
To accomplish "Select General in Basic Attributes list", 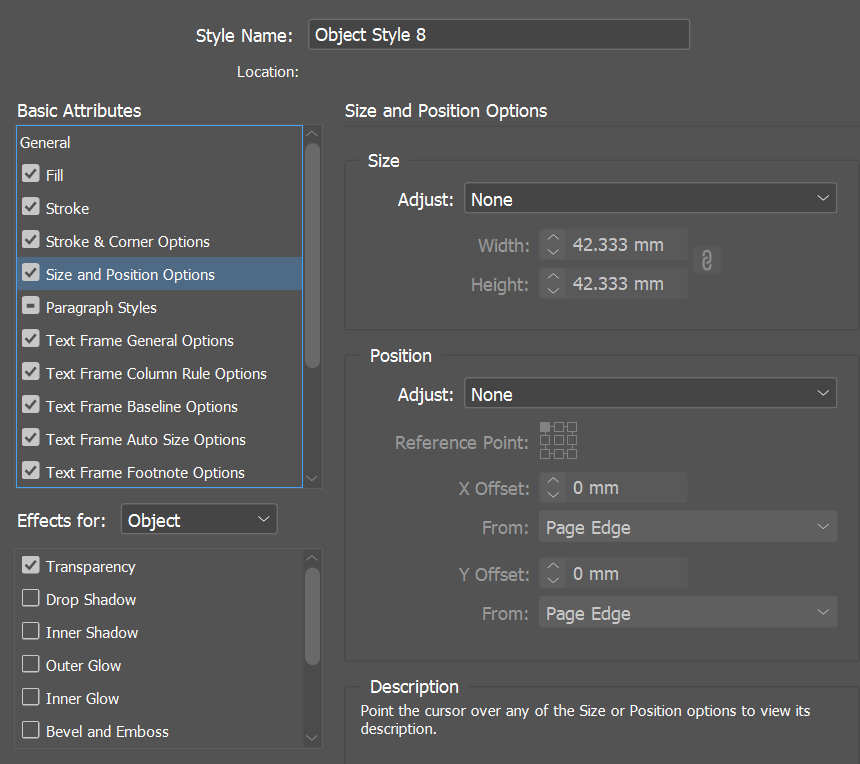I will click(x=46, y=143).
